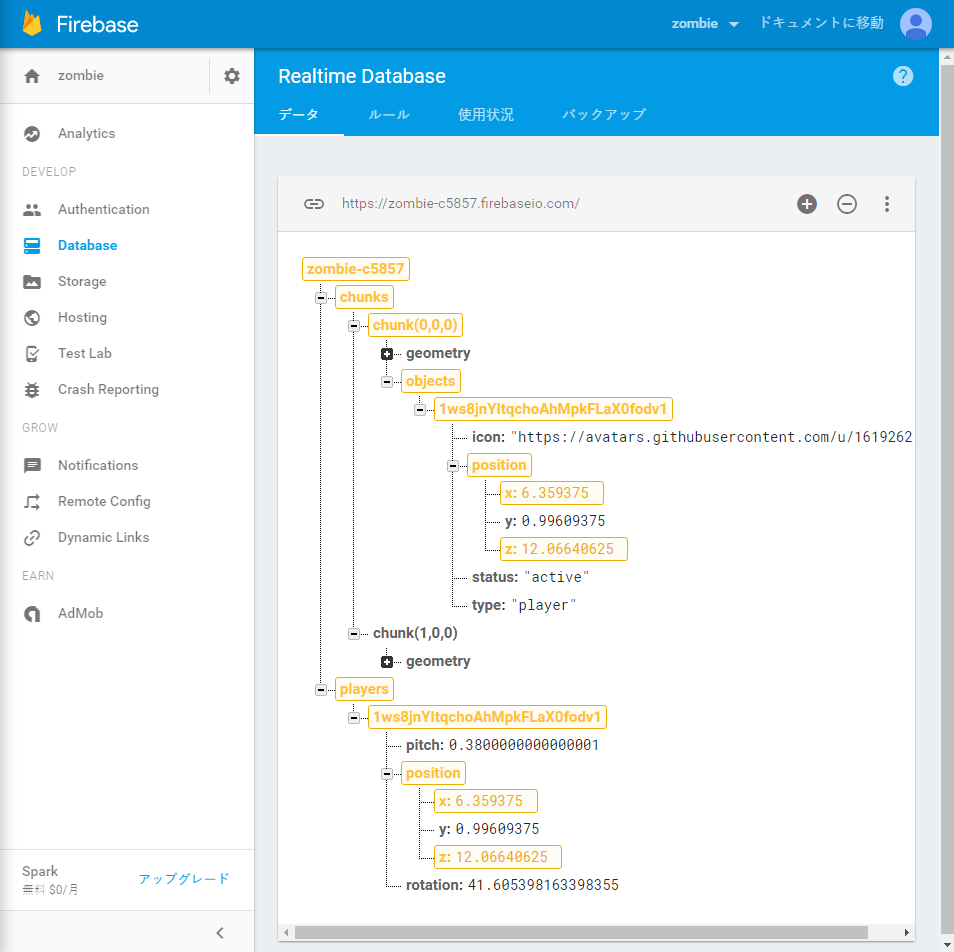Open project settings gear icon
Image resolution: width=954 pixels, height=952 pixels.
pos(232,76)
